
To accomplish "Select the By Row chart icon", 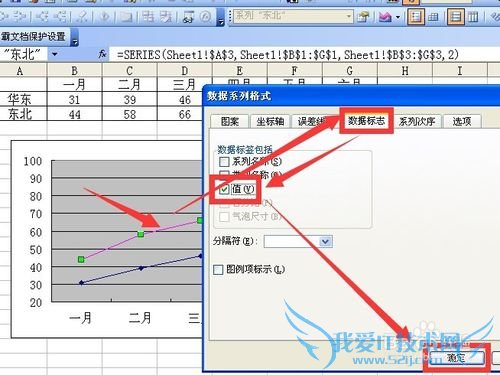I will [455, 16].
